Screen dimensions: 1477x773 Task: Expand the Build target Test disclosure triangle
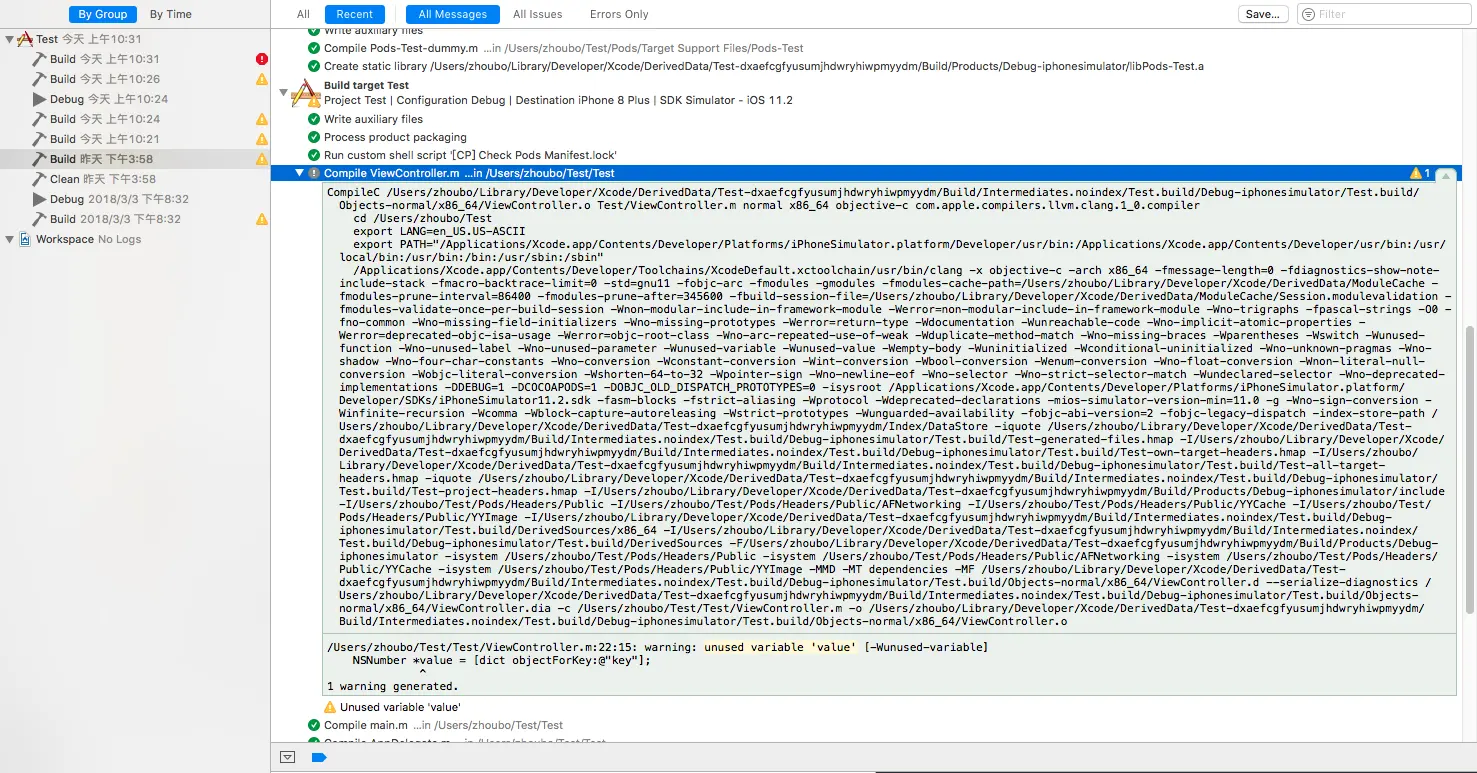coord(284,92)
